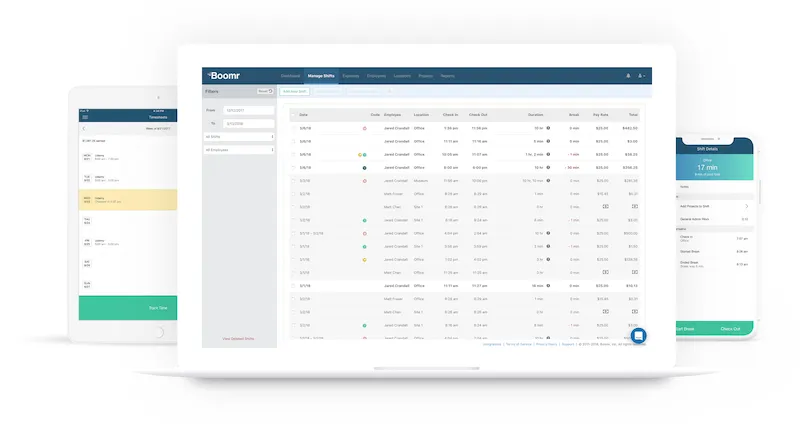This screenshot has width=800, height=445.
Task: Check the first shift row checkbox
Action: point(294,128)
